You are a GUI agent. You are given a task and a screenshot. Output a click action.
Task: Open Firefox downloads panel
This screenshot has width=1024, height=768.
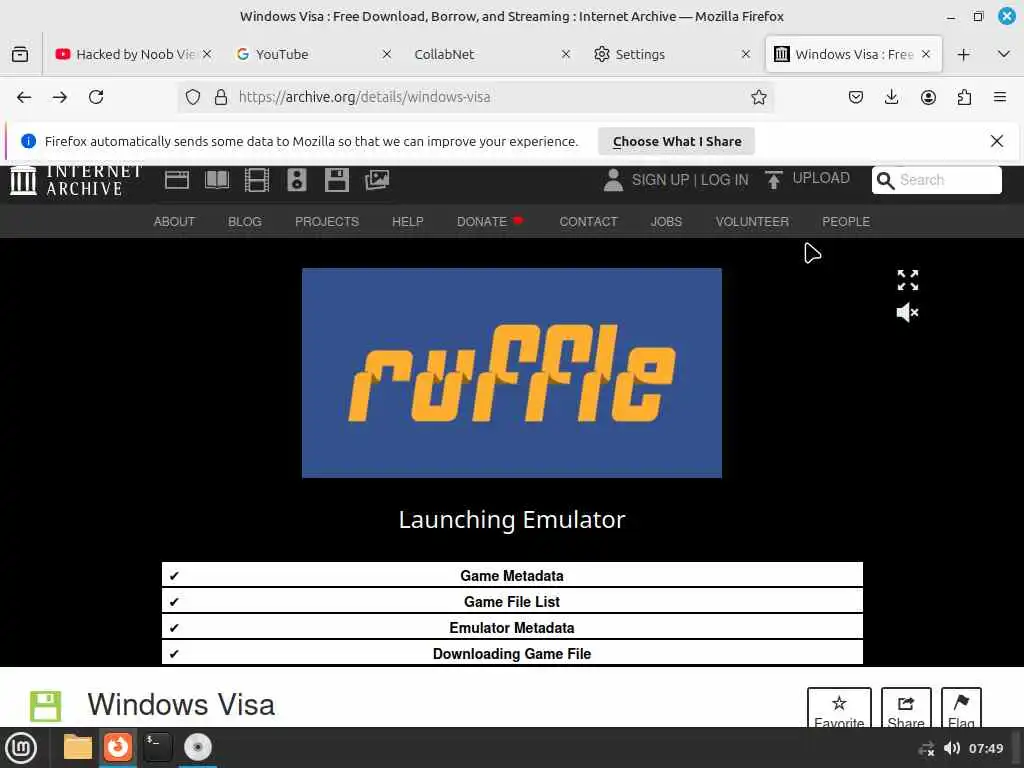[891, 97]
